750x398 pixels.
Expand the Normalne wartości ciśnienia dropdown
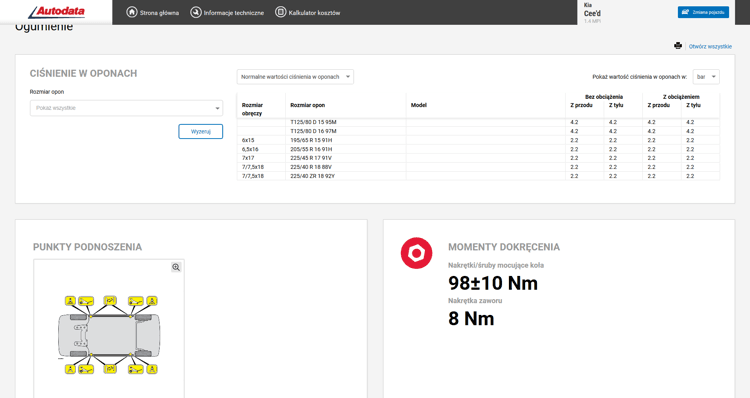295,77
